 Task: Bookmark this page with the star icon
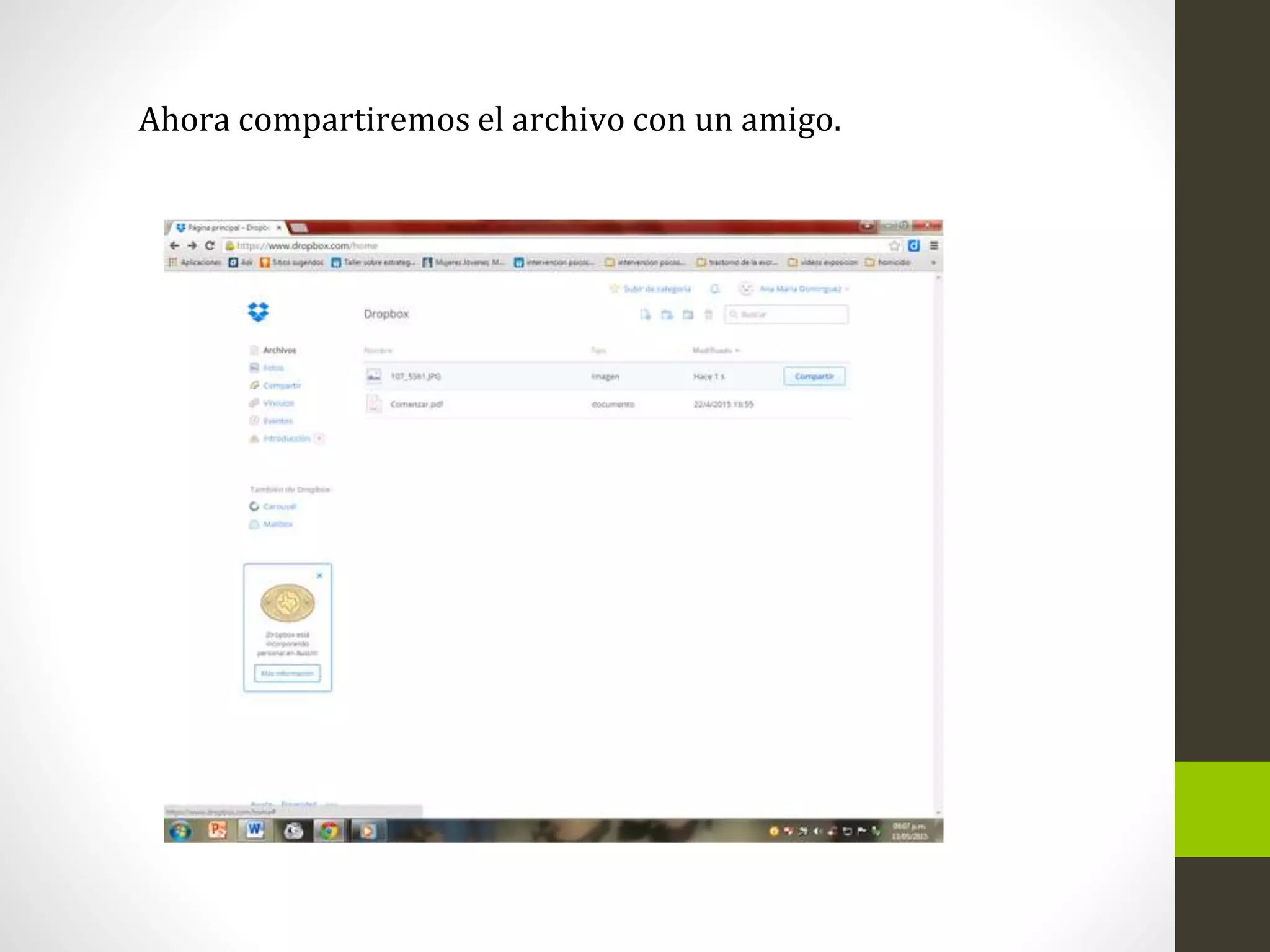[x=894, y=245]
